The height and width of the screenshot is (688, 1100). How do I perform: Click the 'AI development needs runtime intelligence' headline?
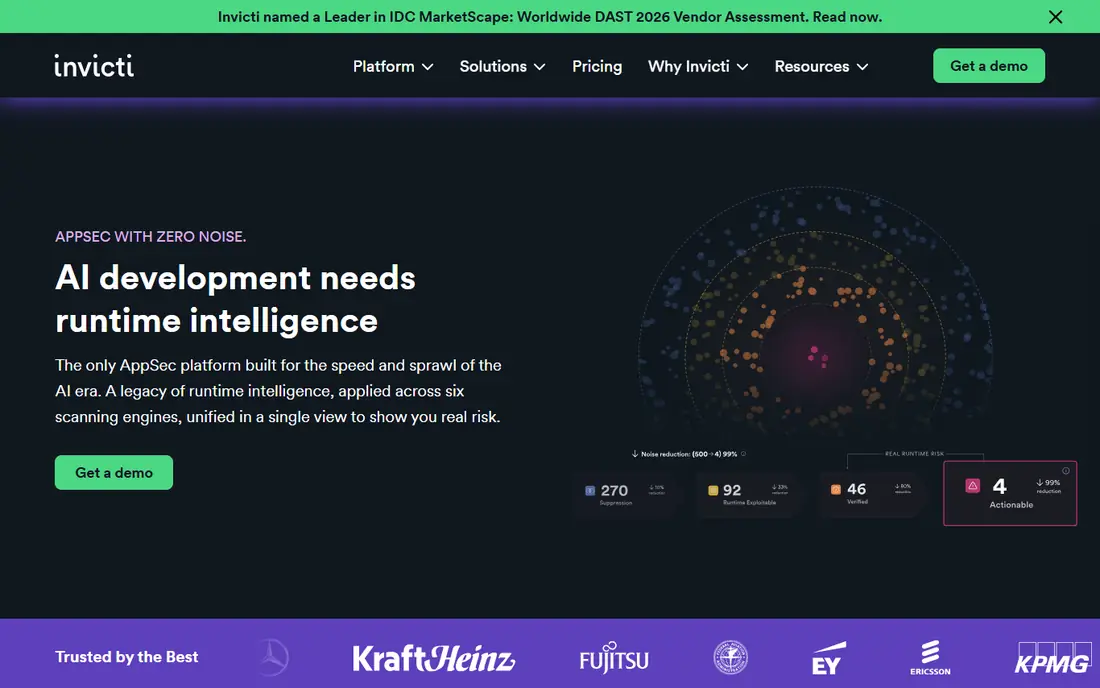coord(235,299)
